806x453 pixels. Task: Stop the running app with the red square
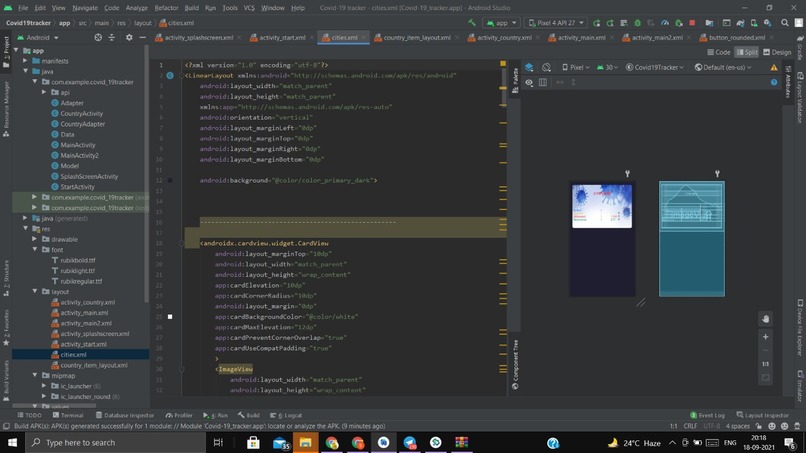point(692,23)
